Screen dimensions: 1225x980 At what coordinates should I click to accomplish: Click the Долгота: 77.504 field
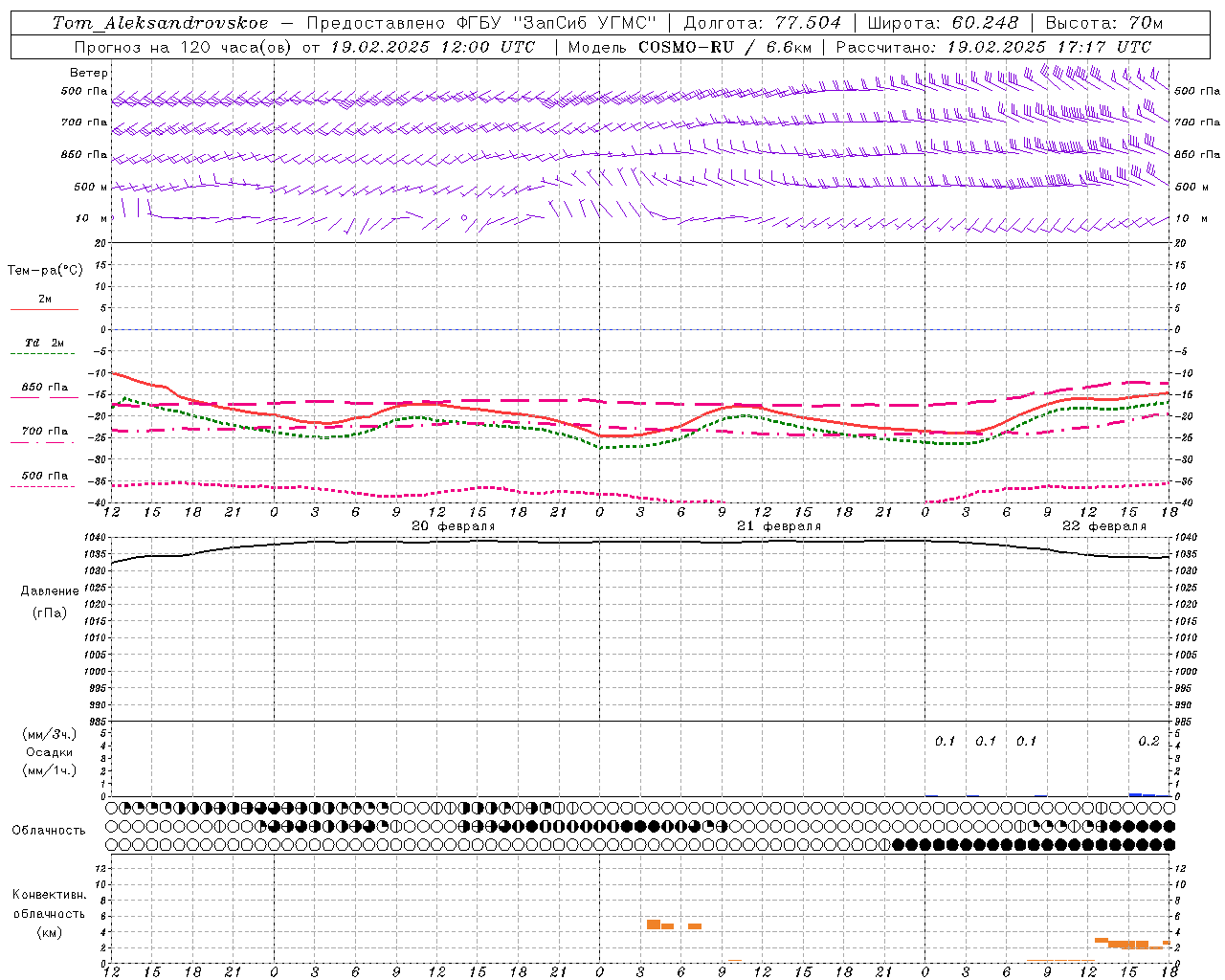point(763,23)
